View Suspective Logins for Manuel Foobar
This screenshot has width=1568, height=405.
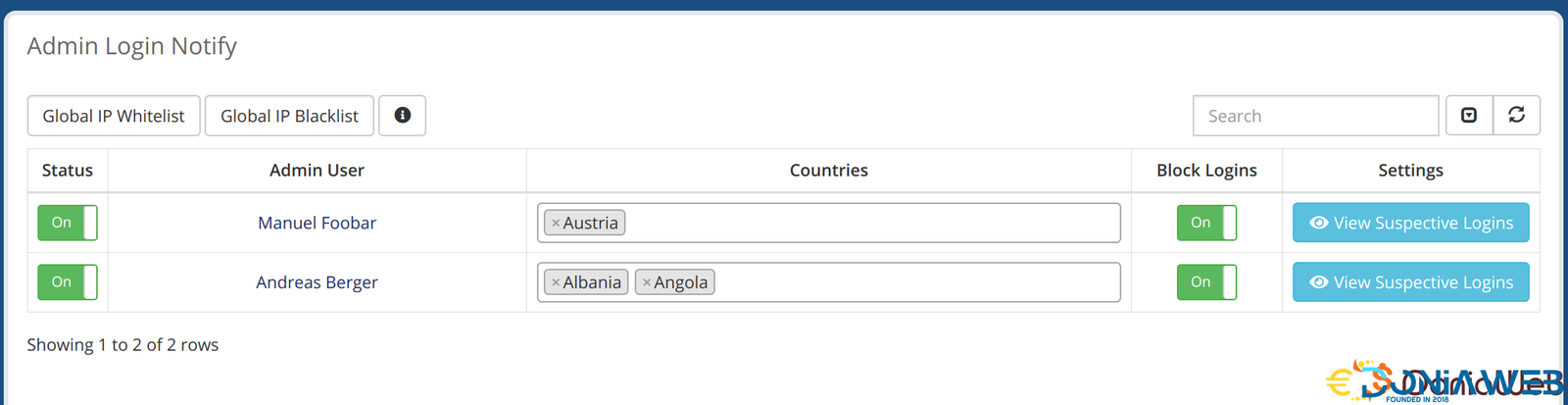pyautogui.click(x=1410, y=223)
